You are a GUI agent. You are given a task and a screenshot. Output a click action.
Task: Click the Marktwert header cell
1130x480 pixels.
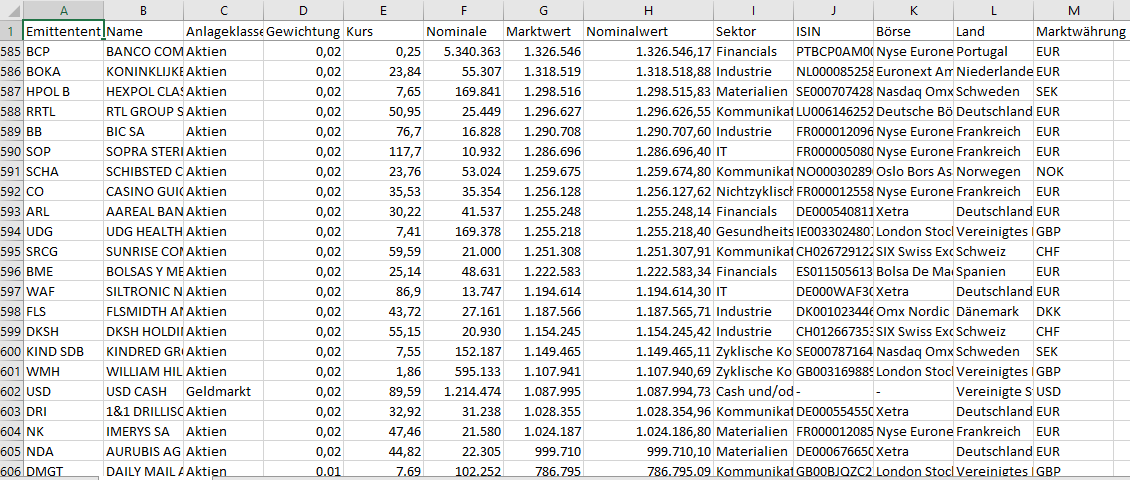click(x=544, y=32)
